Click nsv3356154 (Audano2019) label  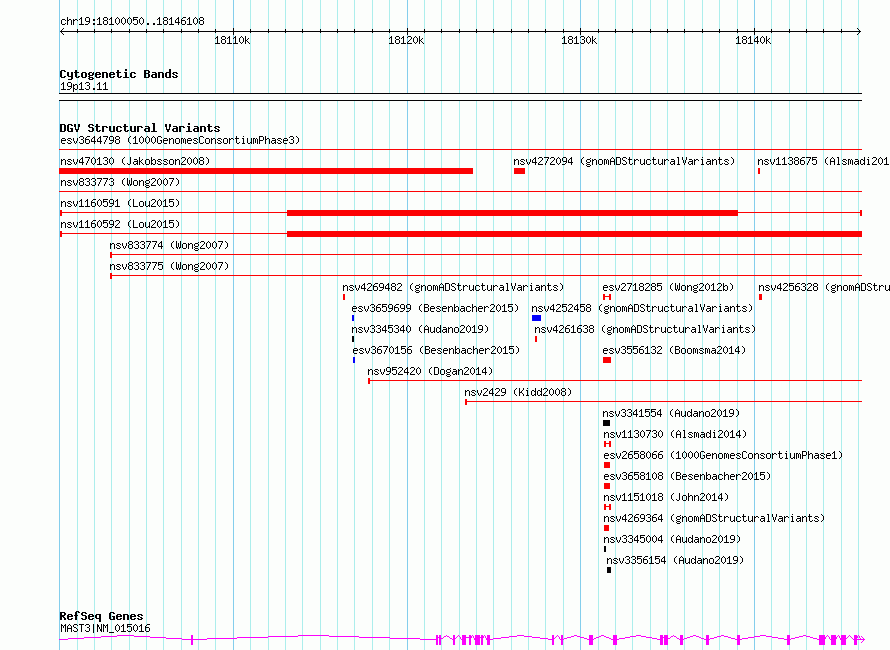[x=675, y=560]
